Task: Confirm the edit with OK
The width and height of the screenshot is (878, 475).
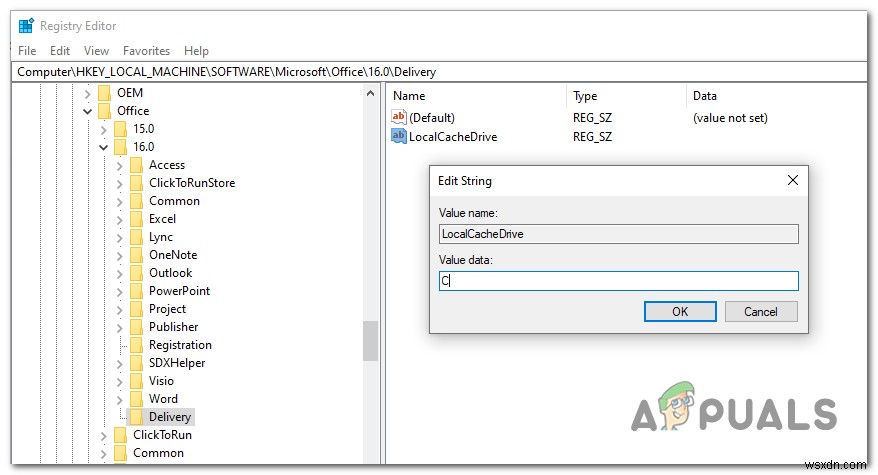Action: click(x=680, y=311)
